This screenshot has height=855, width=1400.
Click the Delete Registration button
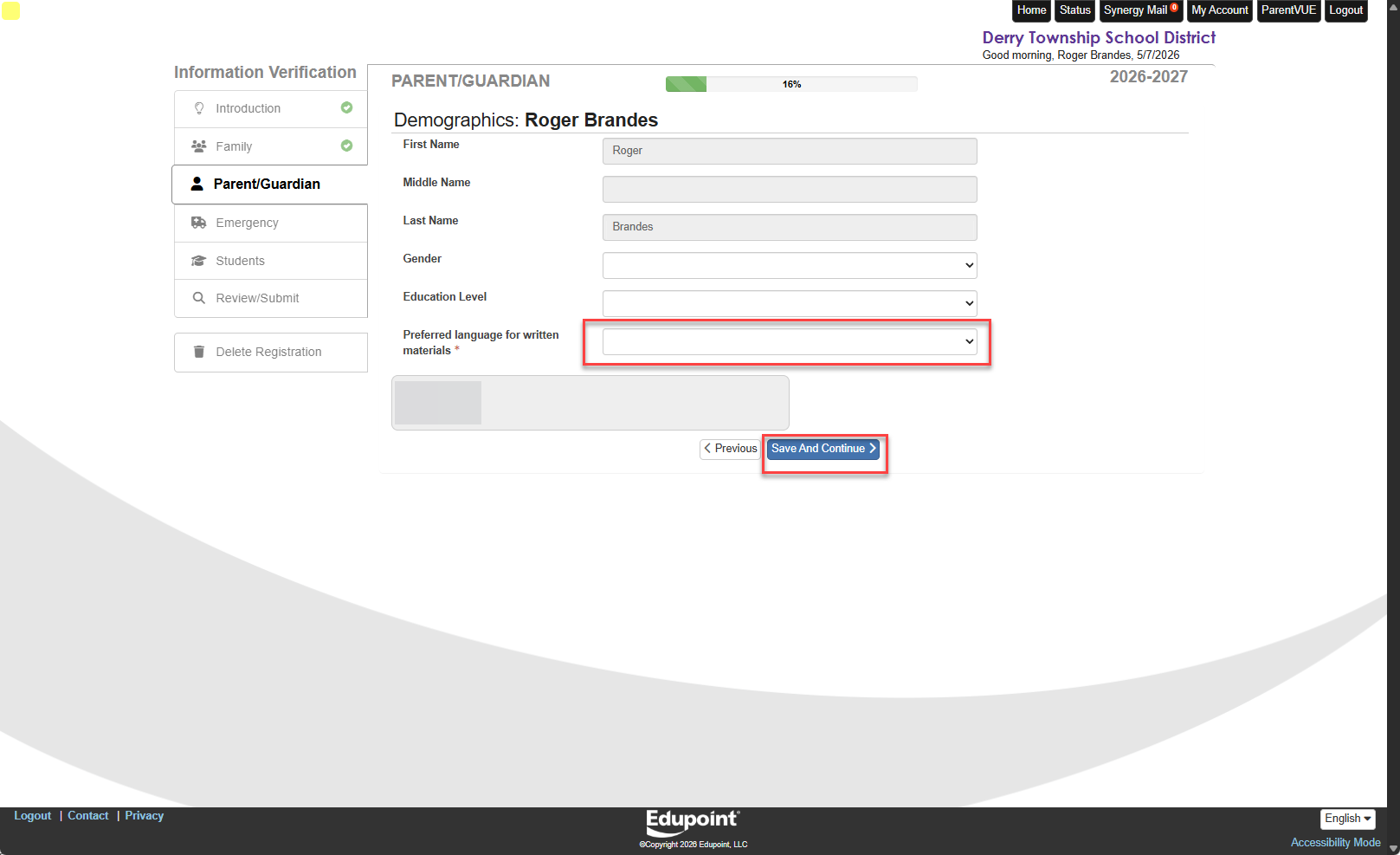[x=271, y=352]
